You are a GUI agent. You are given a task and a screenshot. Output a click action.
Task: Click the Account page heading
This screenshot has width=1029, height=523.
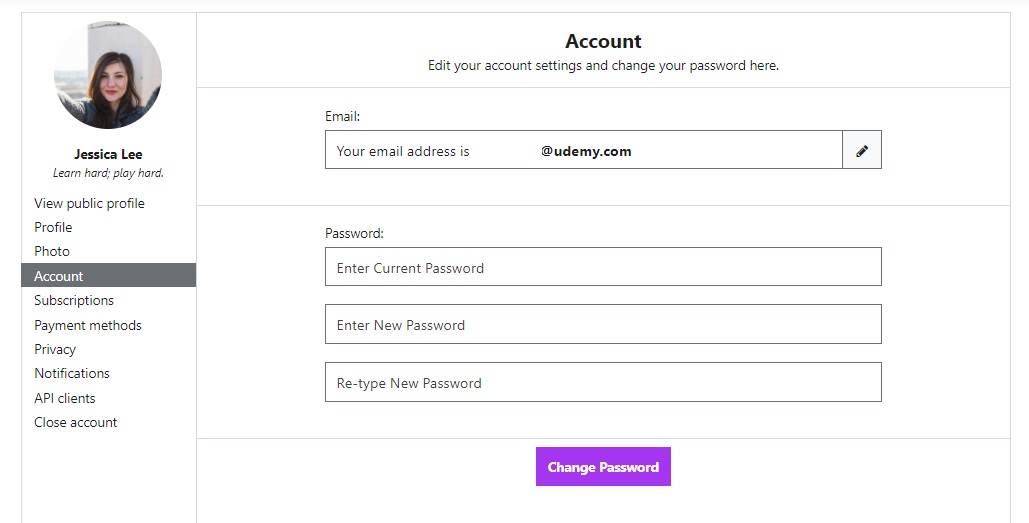pyautogui.click(x=603, y=41)
